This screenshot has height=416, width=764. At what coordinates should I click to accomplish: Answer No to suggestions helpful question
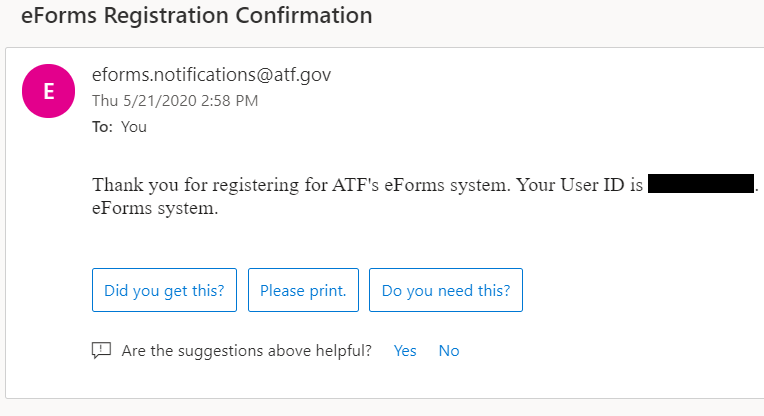(x=449, y=351)
